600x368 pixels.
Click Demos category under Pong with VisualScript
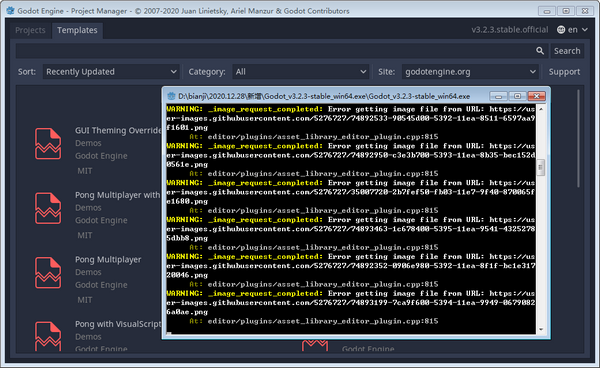tap(88, 337)
